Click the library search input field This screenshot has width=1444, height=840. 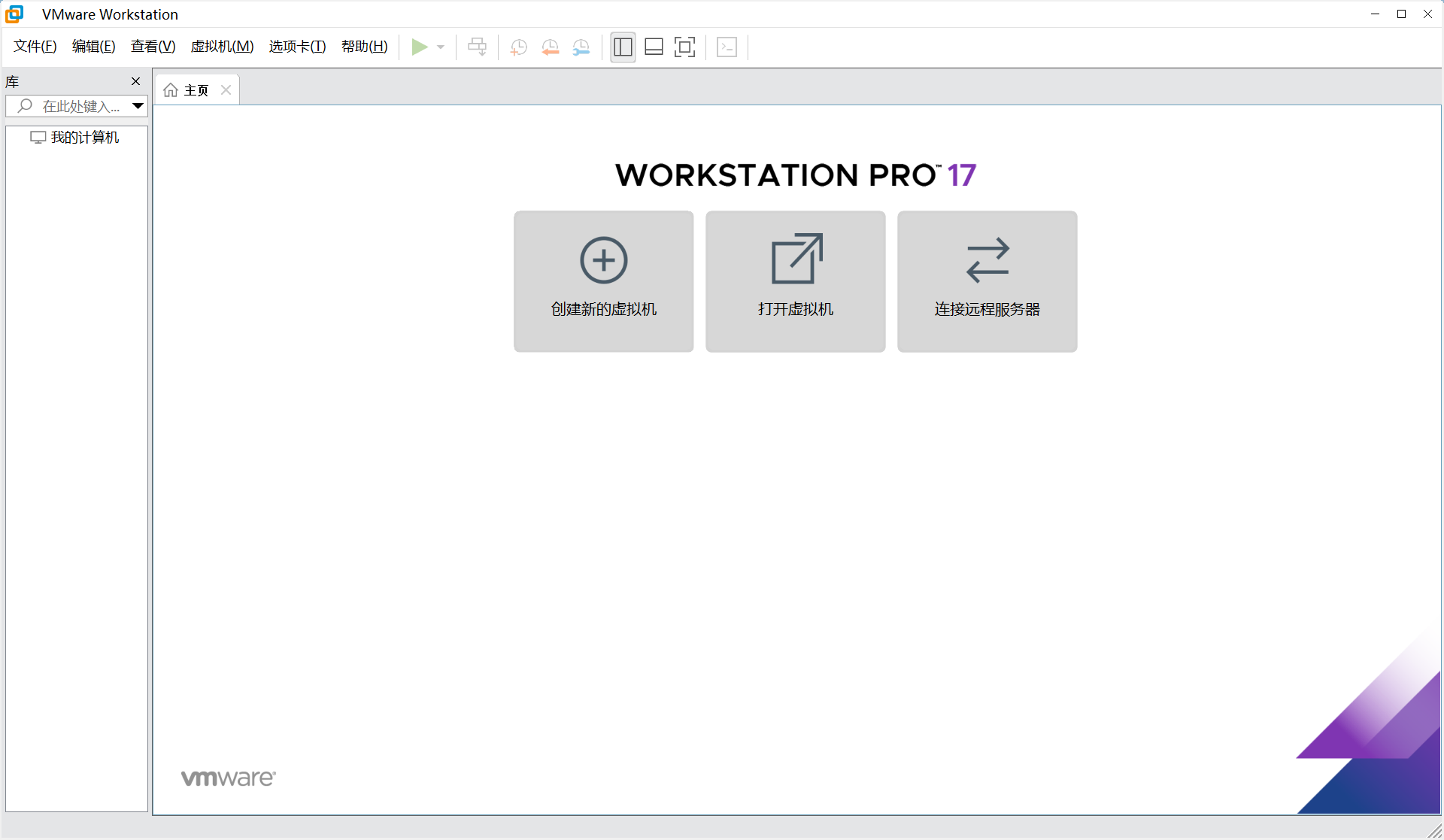[79, 107]
